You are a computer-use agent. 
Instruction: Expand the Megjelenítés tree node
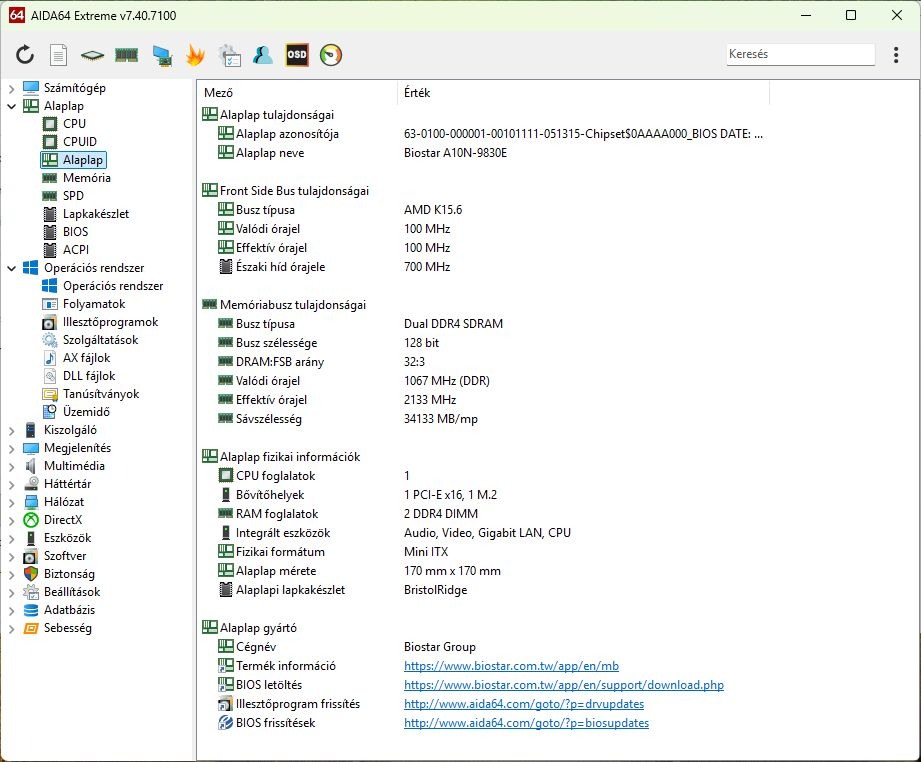(12, 449)
